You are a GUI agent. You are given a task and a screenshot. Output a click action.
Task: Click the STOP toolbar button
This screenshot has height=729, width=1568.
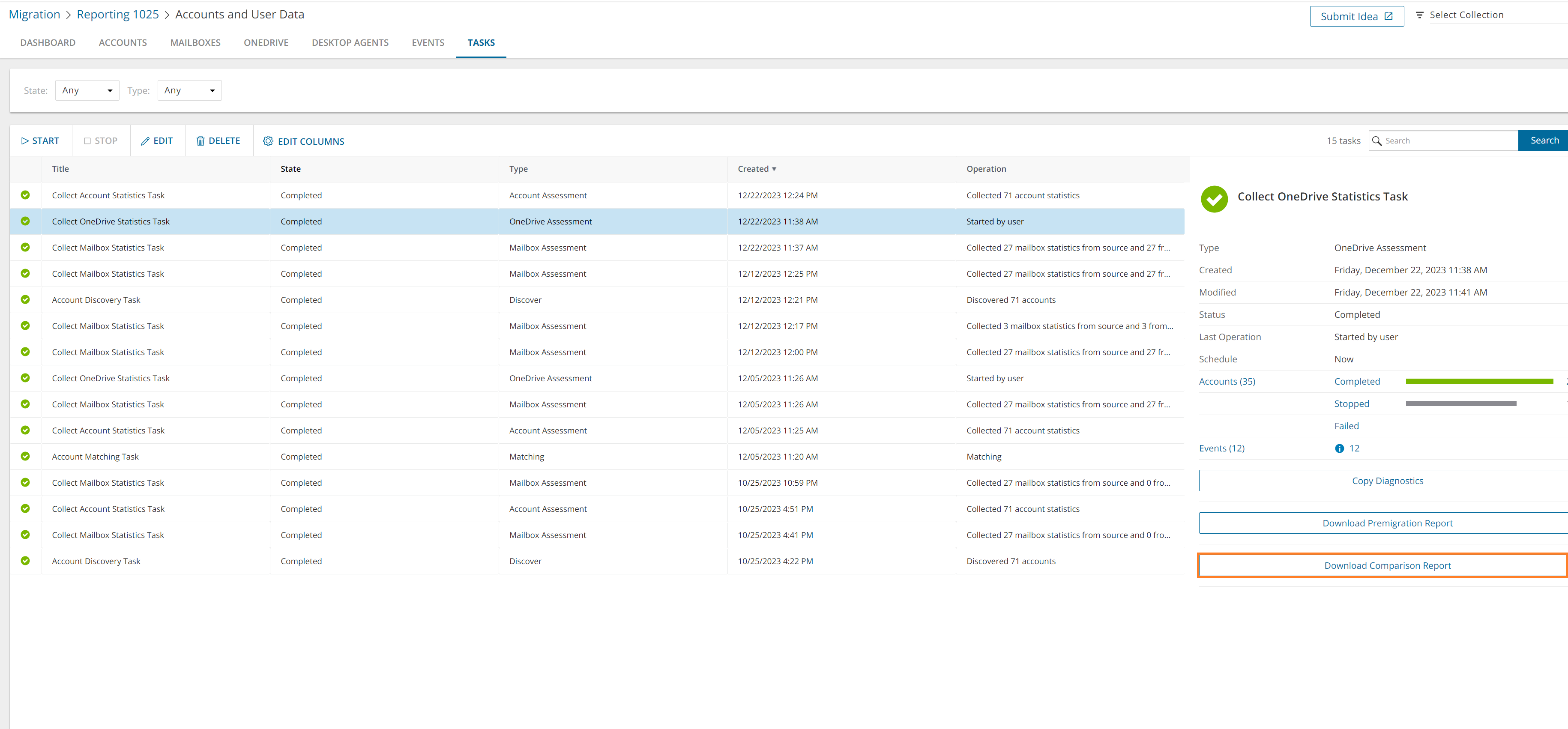click(x=100, y=141)
